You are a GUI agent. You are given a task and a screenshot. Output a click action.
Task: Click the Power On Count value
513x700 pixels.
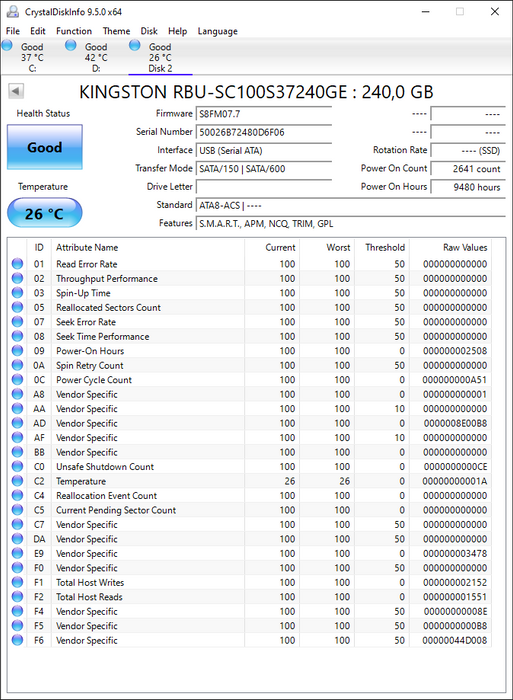pyautogui.click(x=468, y=169)
